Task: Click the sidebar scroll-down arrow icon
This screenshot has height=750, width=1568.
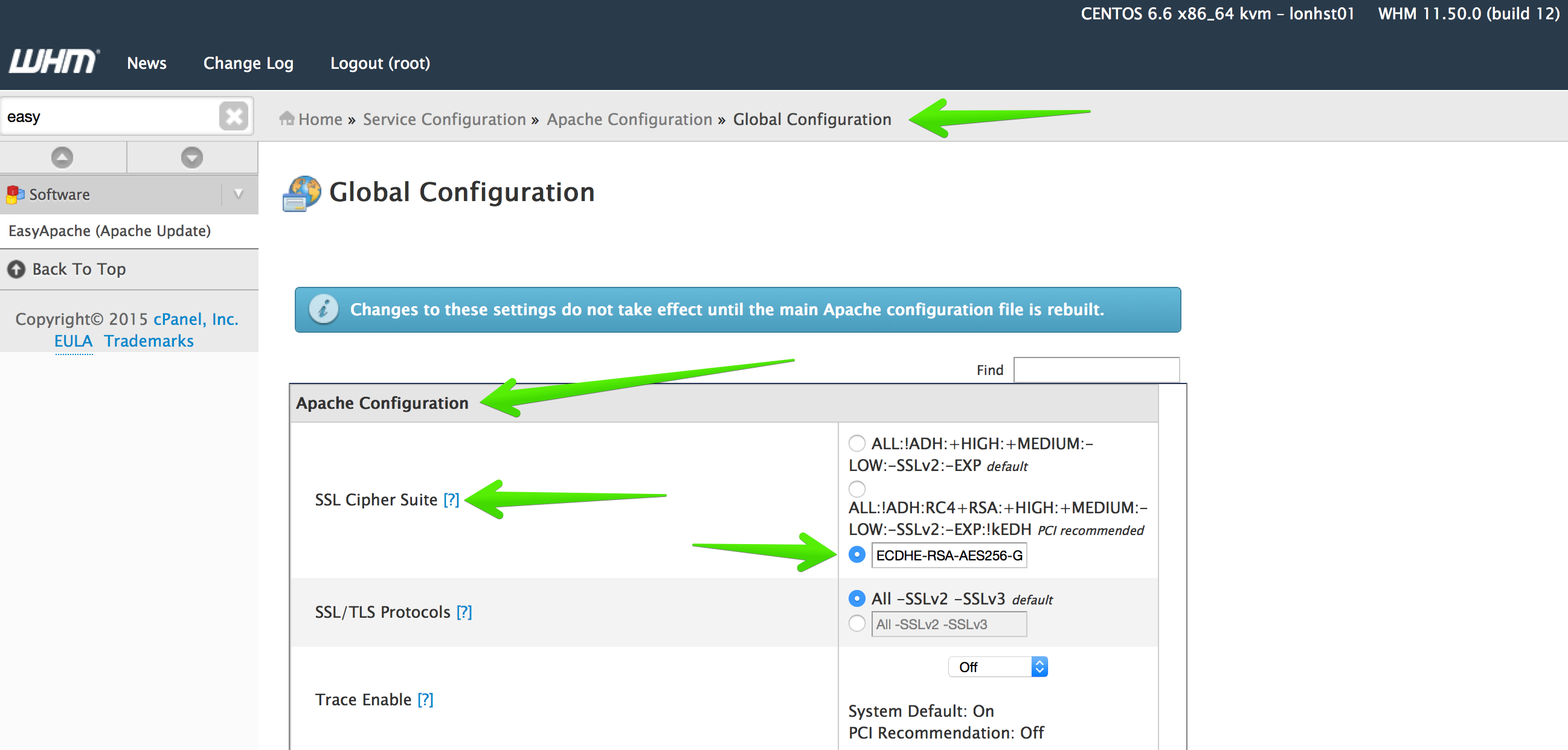Action: [191, 158]
